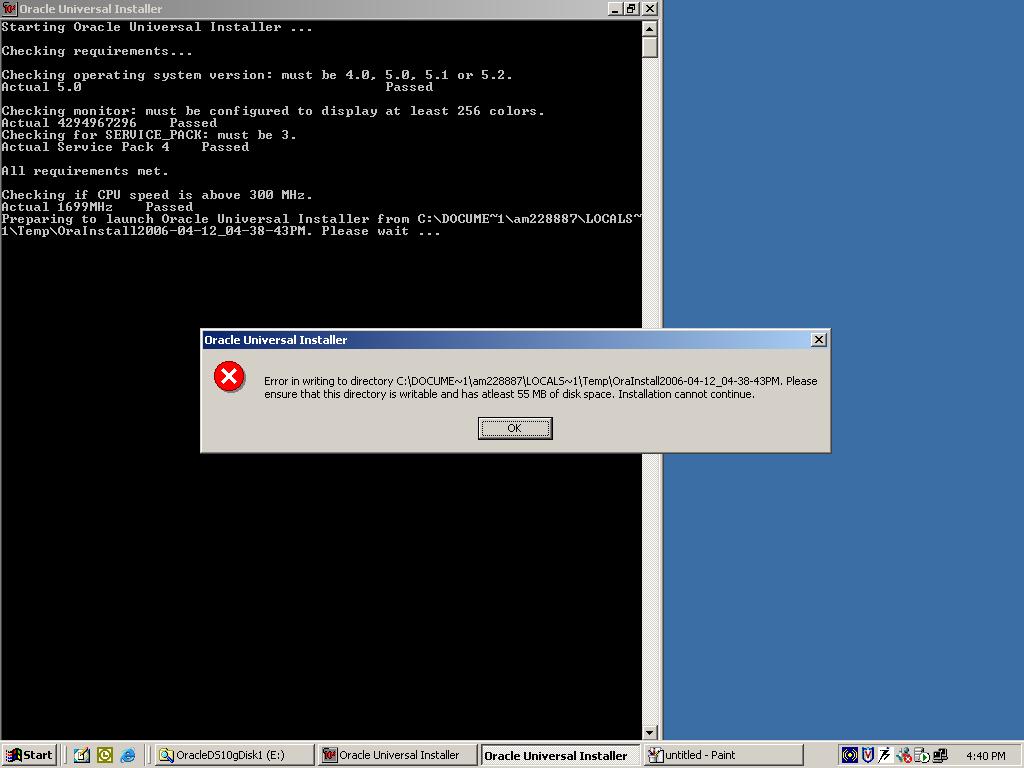1024x768 pixels.
Task: Select the active bold Oracle Universal Installer taskbar button
Action: pos(560,756)
